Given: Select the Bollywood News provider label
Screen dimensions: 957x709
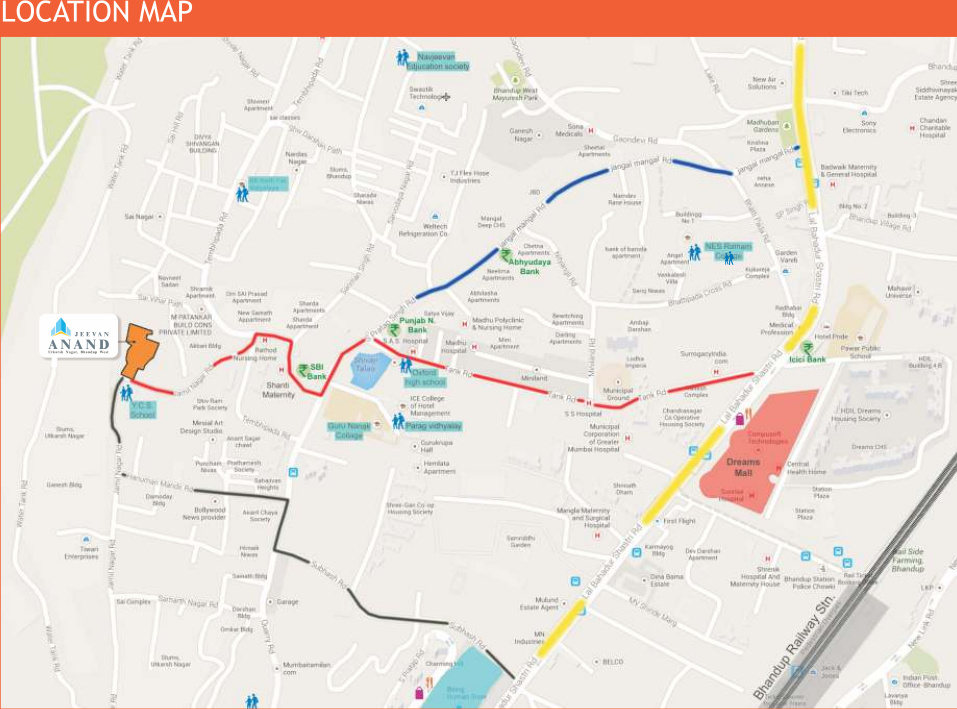Looking at the screenshot, I should 204,513.
